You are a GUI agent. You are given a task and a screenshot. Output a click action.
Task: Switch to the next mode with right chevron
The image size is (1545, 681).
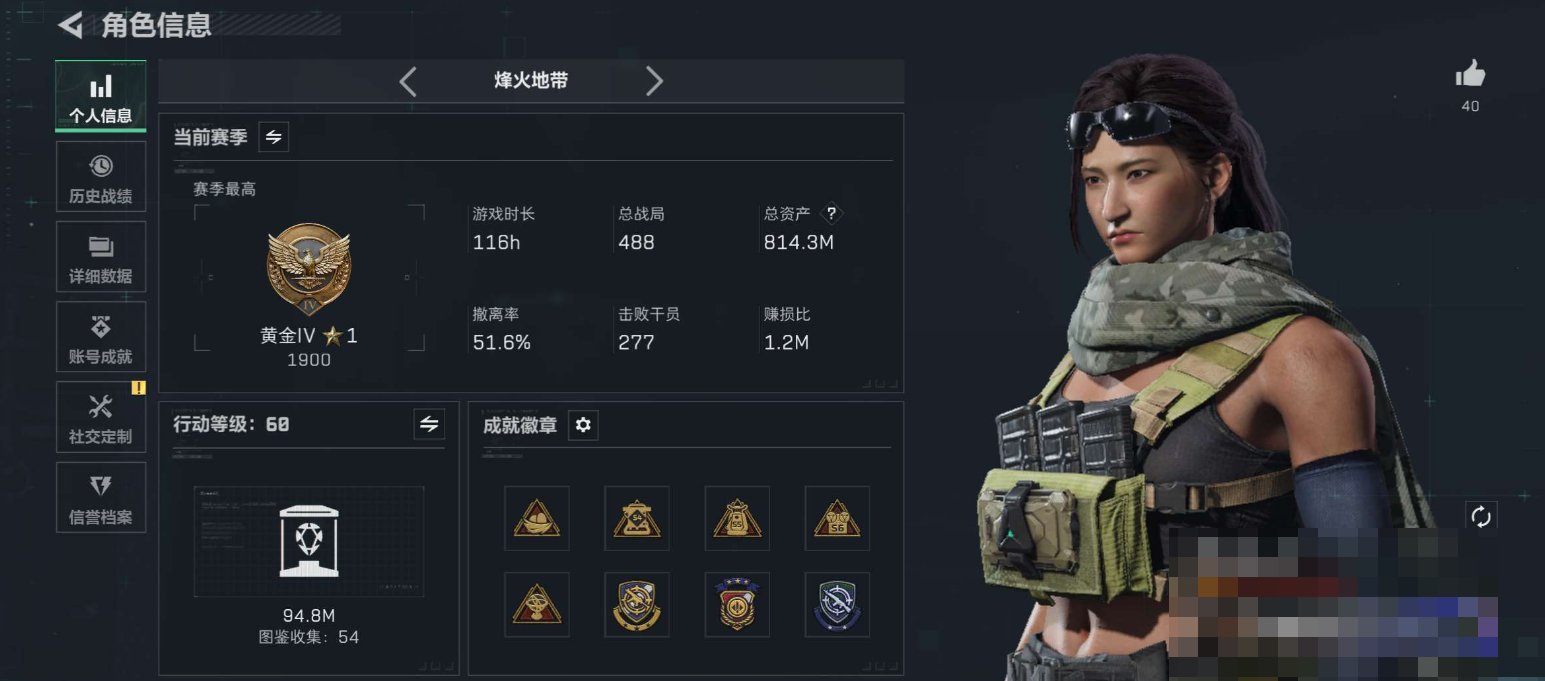click(654, 81)
